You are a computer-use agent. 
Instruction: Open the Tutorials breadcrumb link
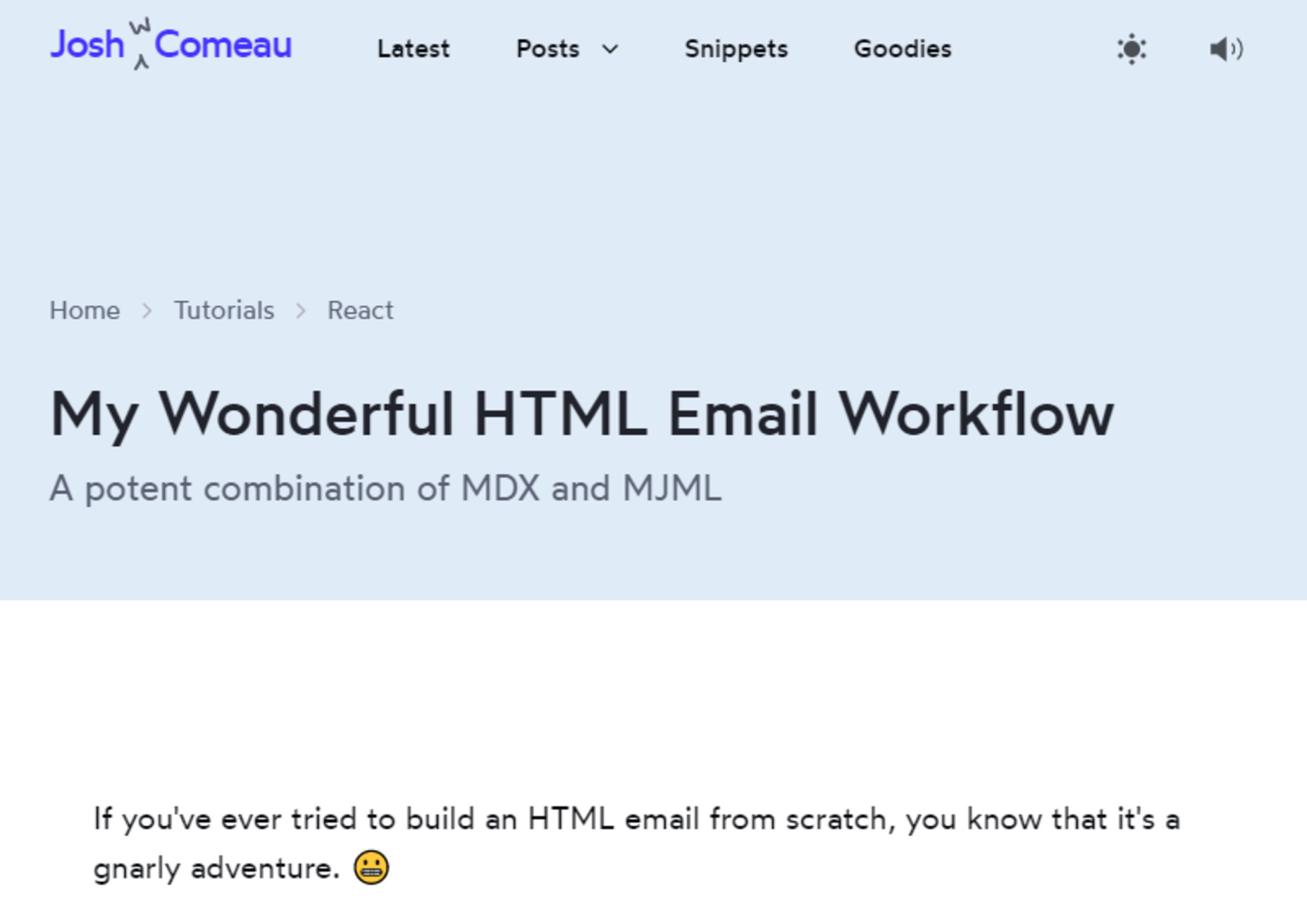[224, 311]
